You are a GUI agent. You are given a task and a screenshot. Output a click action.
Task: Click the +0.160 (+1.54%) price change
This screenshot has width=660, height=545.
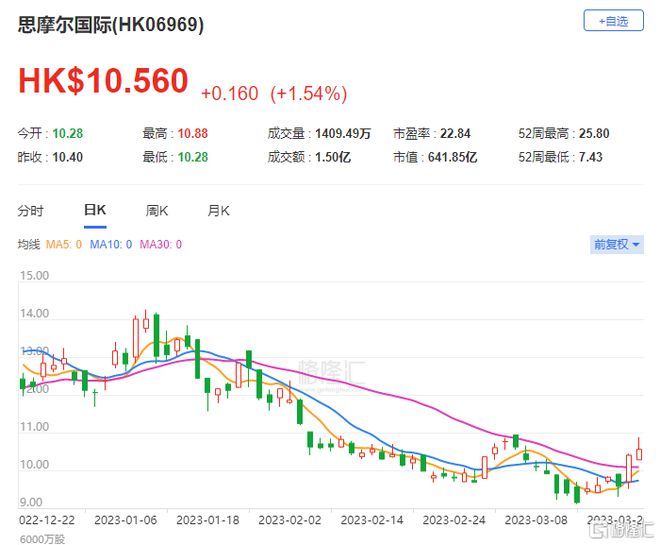(x=274, y=93)
